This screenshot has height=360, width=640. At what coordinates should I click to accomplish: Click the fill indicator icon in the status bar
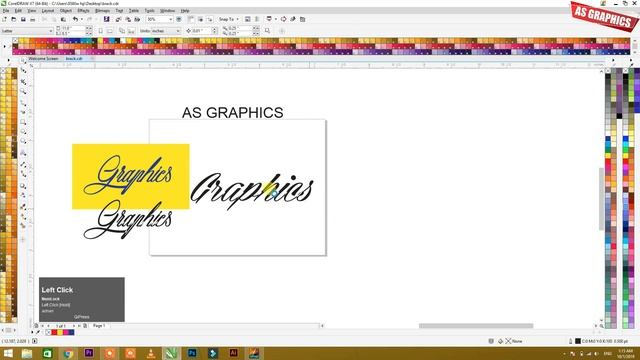(x=500, y=341)
